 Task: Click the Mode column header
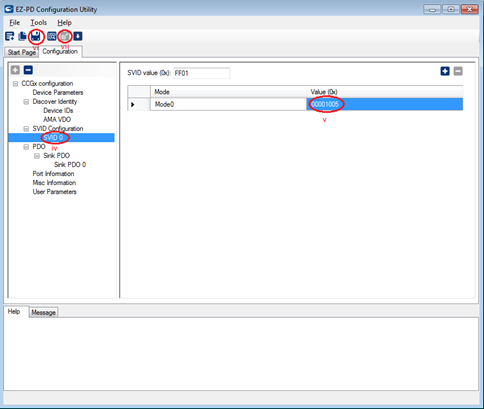point(228,92)
